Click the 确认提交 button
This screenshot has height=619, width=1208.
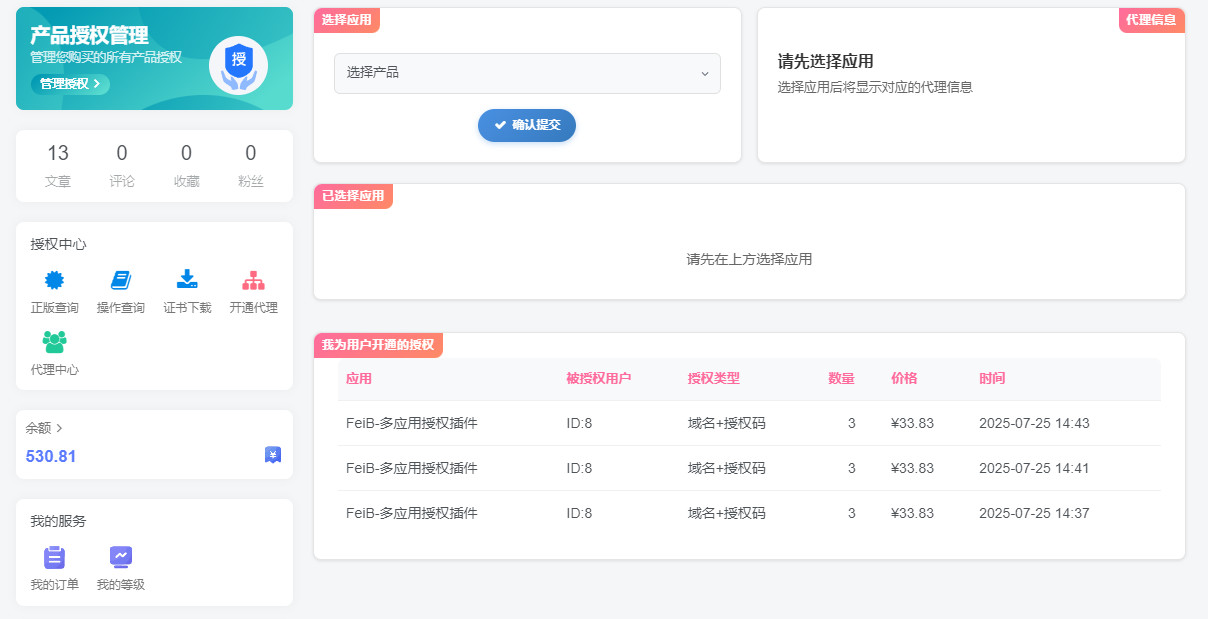click(527, 125)
